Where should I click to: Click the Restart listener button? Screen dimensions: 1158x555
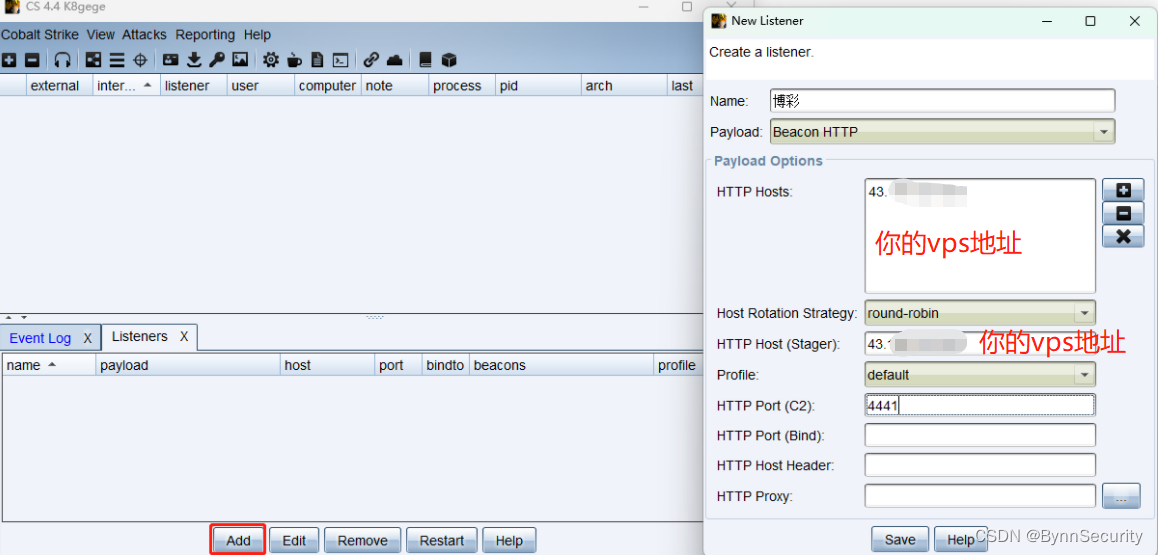(442, 540)
